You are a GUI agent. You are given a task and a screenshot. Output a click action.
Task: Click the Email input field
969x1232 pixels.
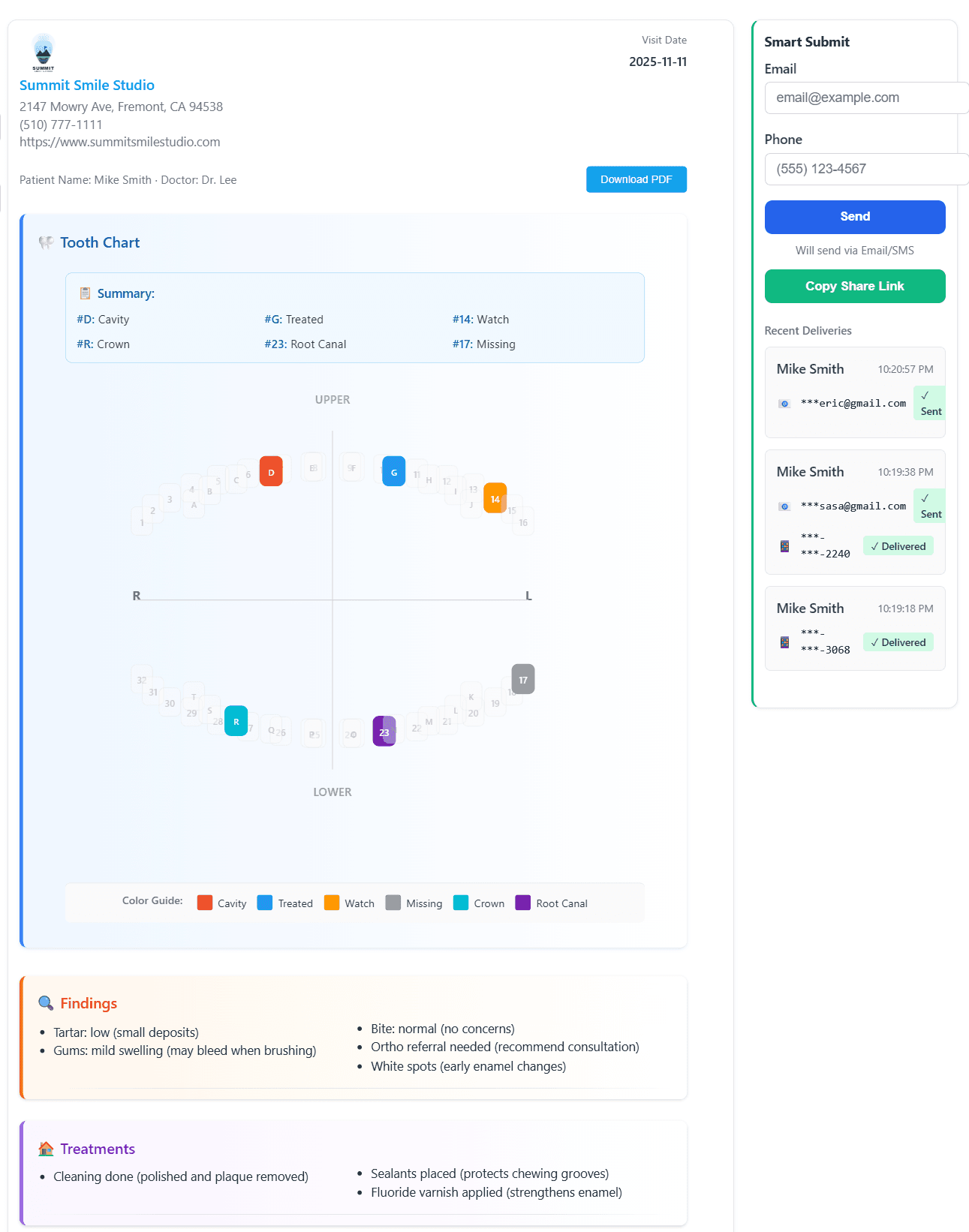(x=867, y=98)
